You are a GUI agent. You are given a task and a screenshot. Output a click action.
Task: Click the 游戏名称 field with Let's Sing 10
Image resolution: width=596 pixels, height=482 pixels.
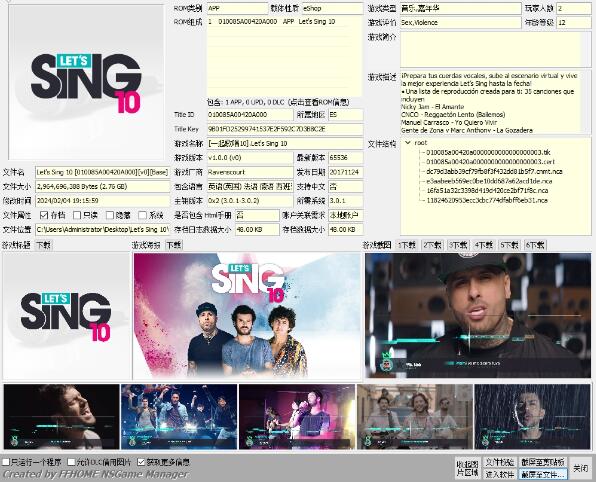point(285,144)
